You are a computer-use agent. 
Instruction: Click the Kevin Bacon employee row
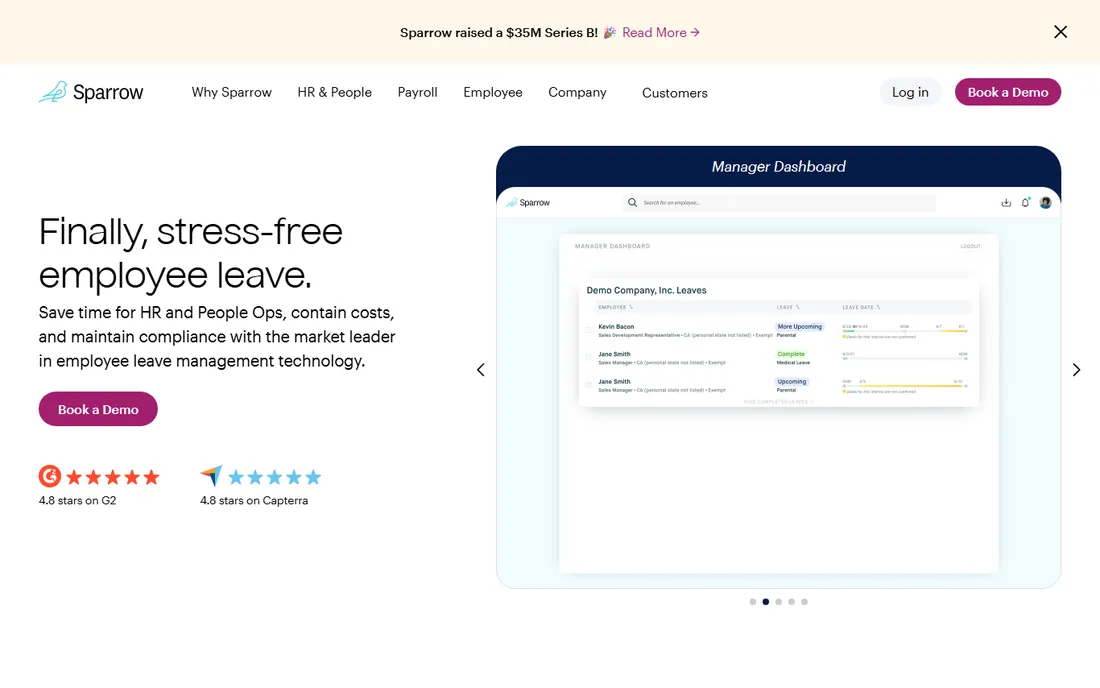779,330
